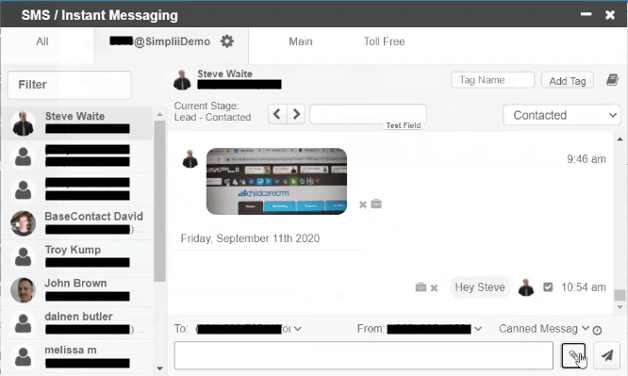The image size is (628, 376).
Task: Open BaseContact David conversation
Action: click(77, 223)
